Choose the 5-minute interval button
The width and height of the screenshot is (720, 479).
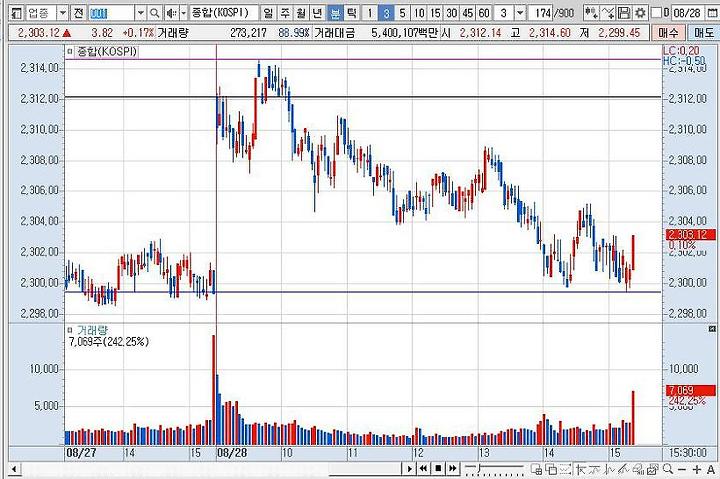click(x=402, y=13)
